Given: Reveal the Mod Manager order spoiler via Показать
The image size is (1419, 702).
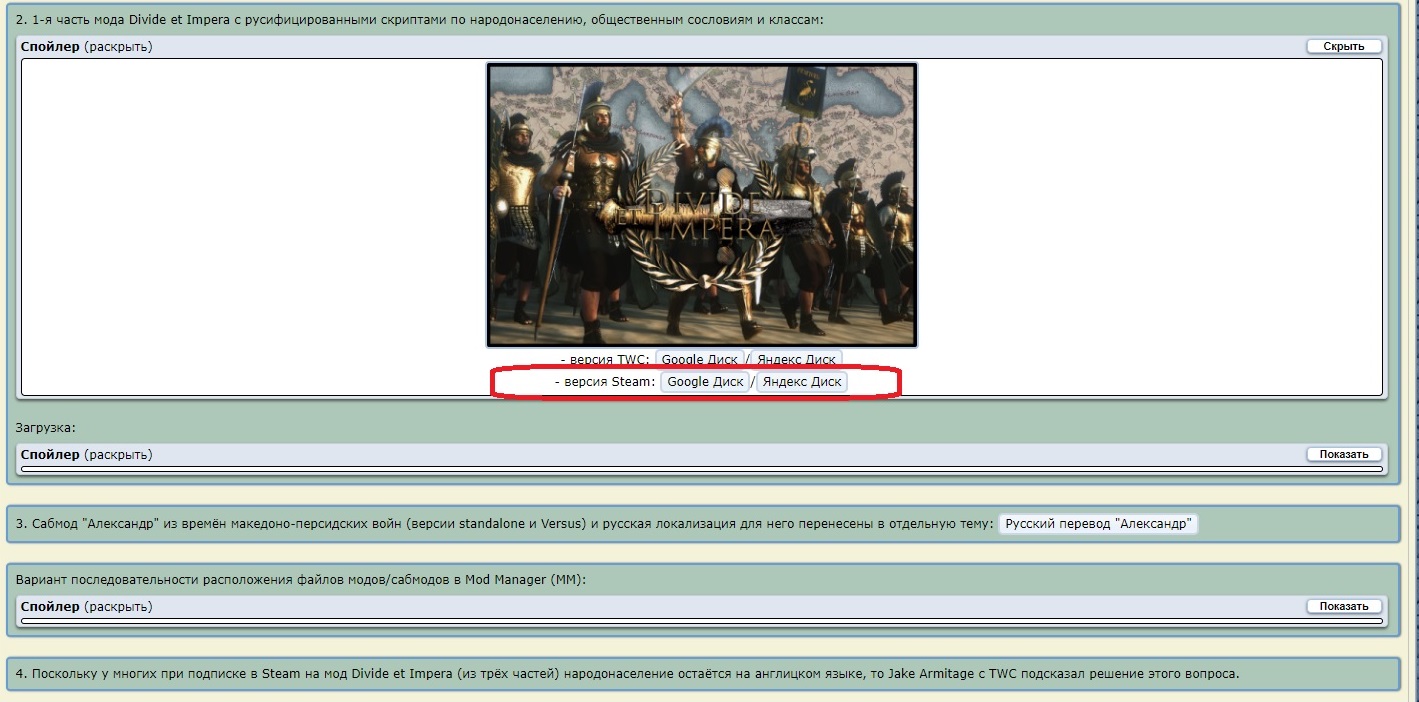Looking at the screenshot, I should click(x=1344, y=607).
